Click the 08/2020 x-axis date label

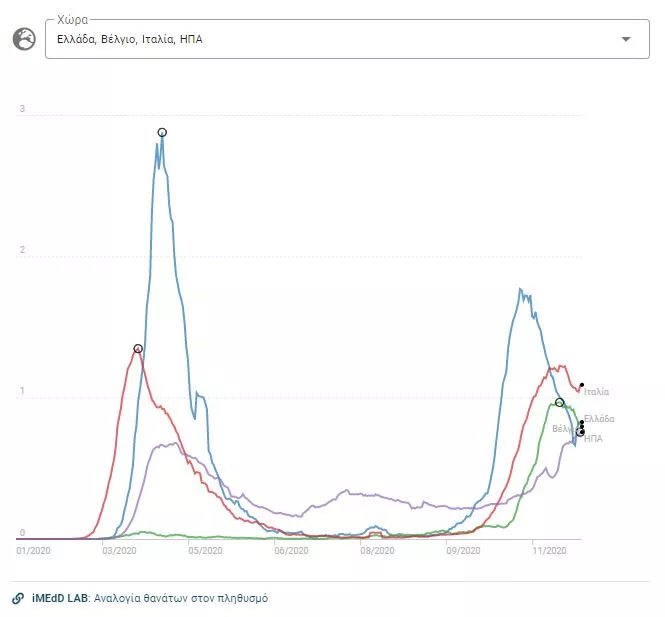(377, 549)
